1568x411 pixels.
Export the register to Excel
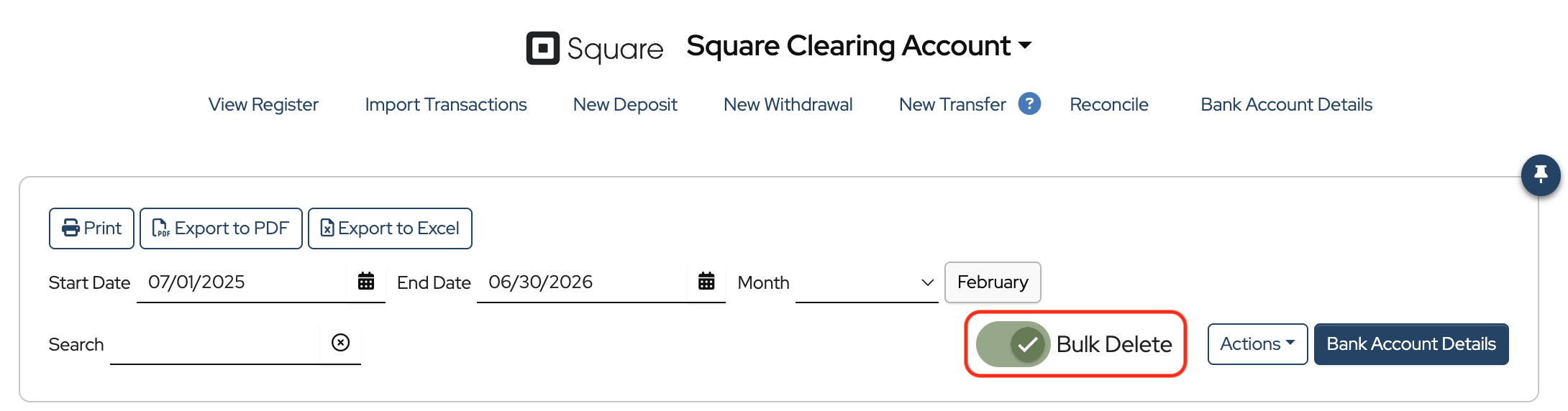point(390,228)
